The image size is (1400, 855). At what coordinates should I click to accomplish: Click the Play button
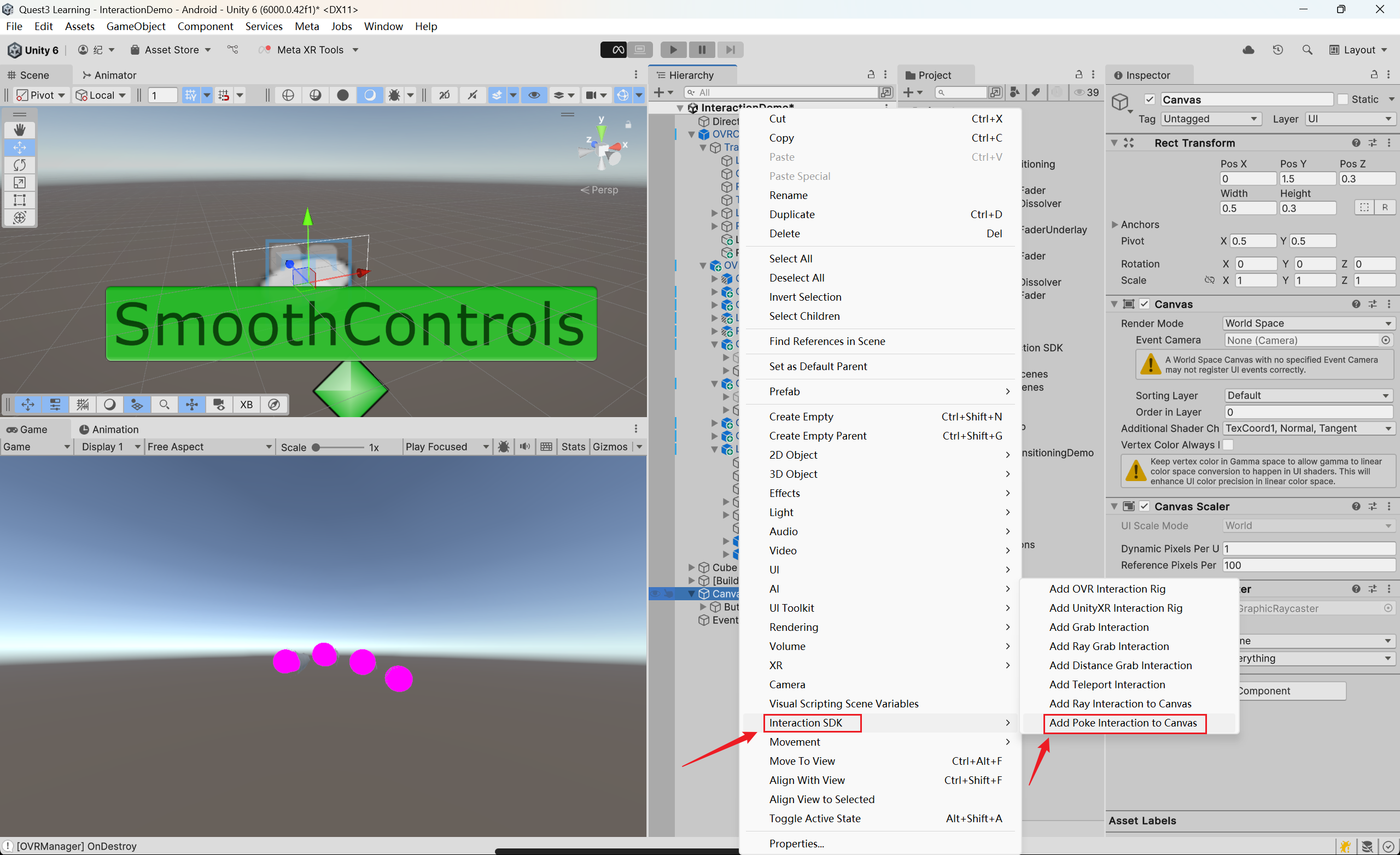tap(673, 50)
